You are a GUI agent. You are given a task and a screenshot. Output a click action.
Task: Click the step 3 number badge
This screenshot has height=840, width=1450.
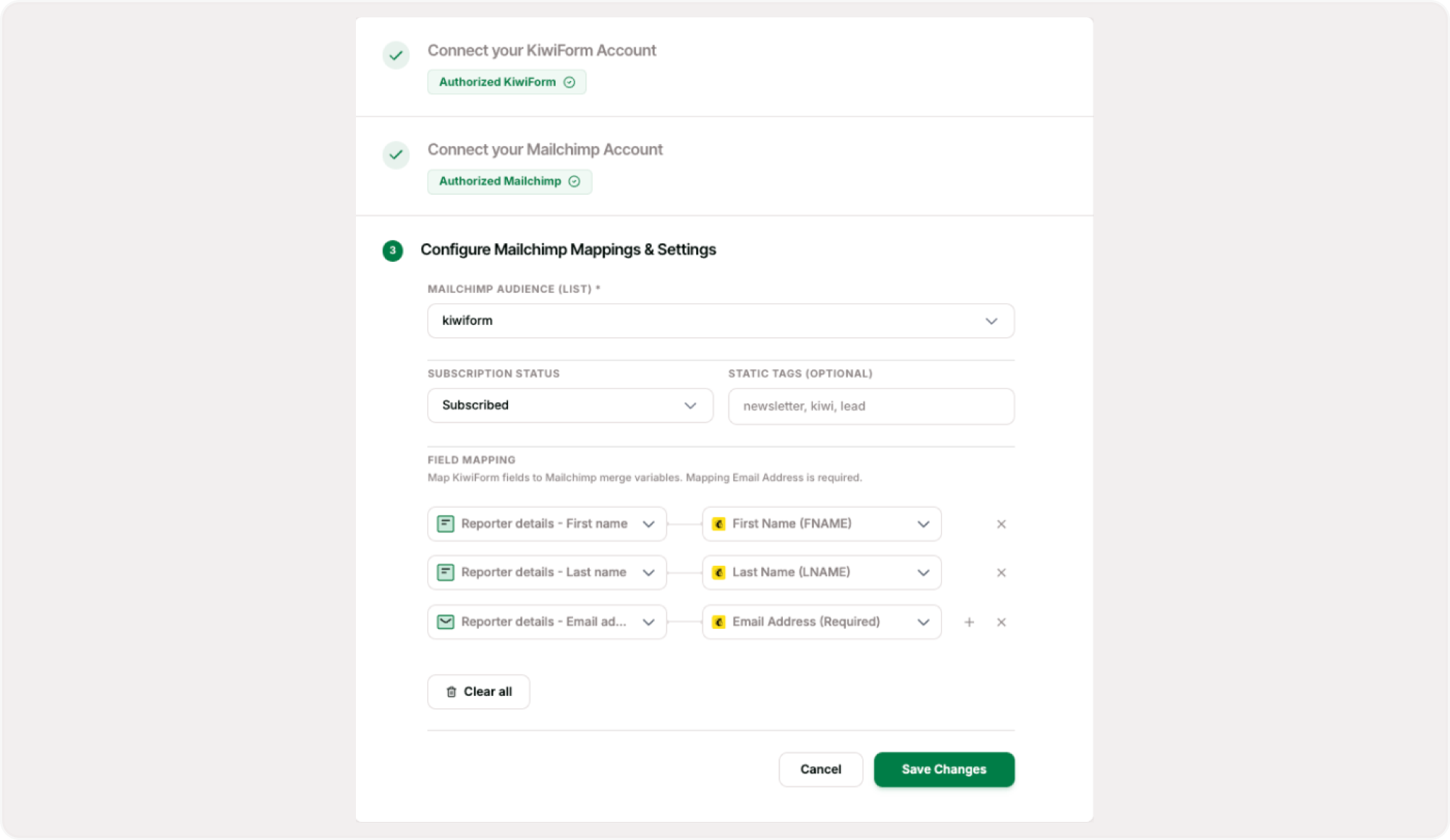pos(393,250)
